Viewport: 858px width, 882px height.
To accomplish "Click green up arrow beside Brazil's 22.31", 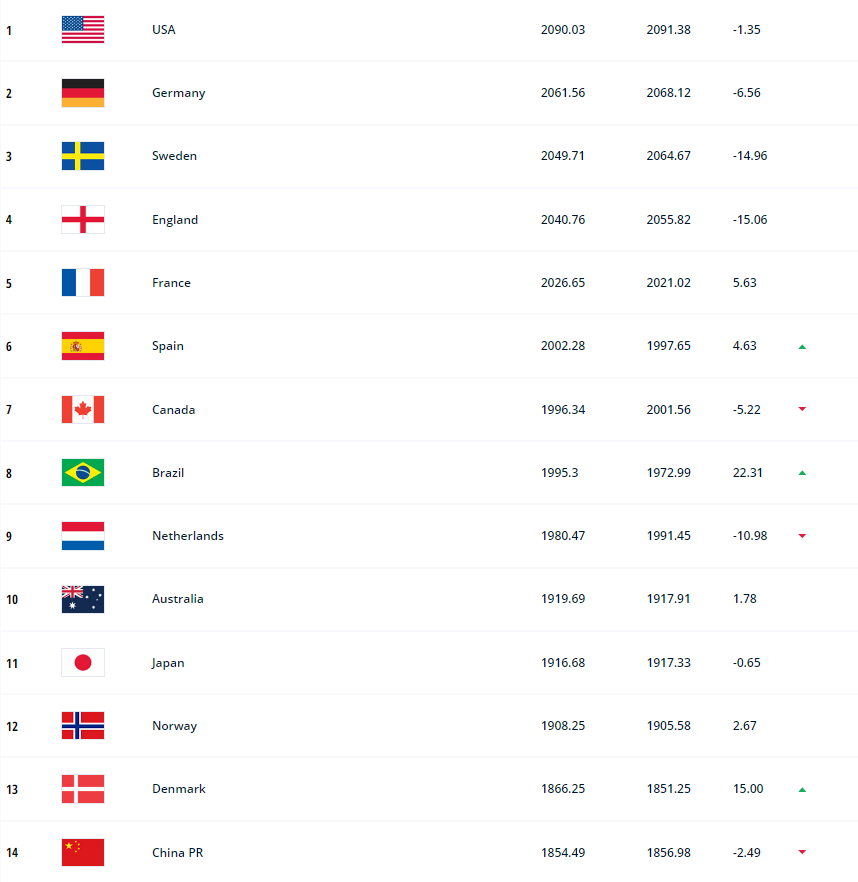I will [x=802, y=473].
